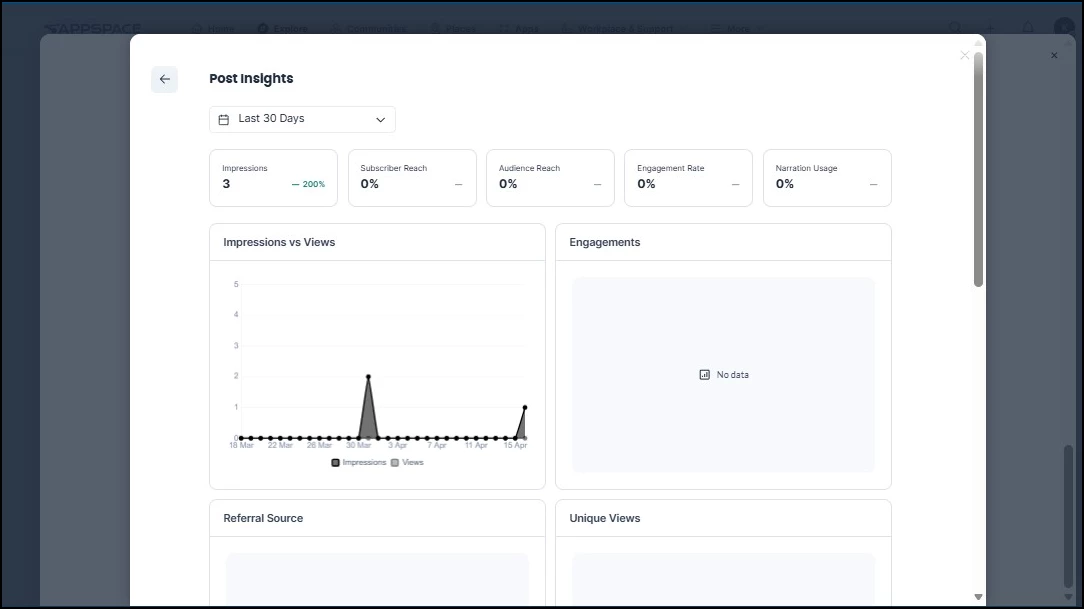
Task: Open the Last 30 Days date range dropdown
Action: [302, 119]
